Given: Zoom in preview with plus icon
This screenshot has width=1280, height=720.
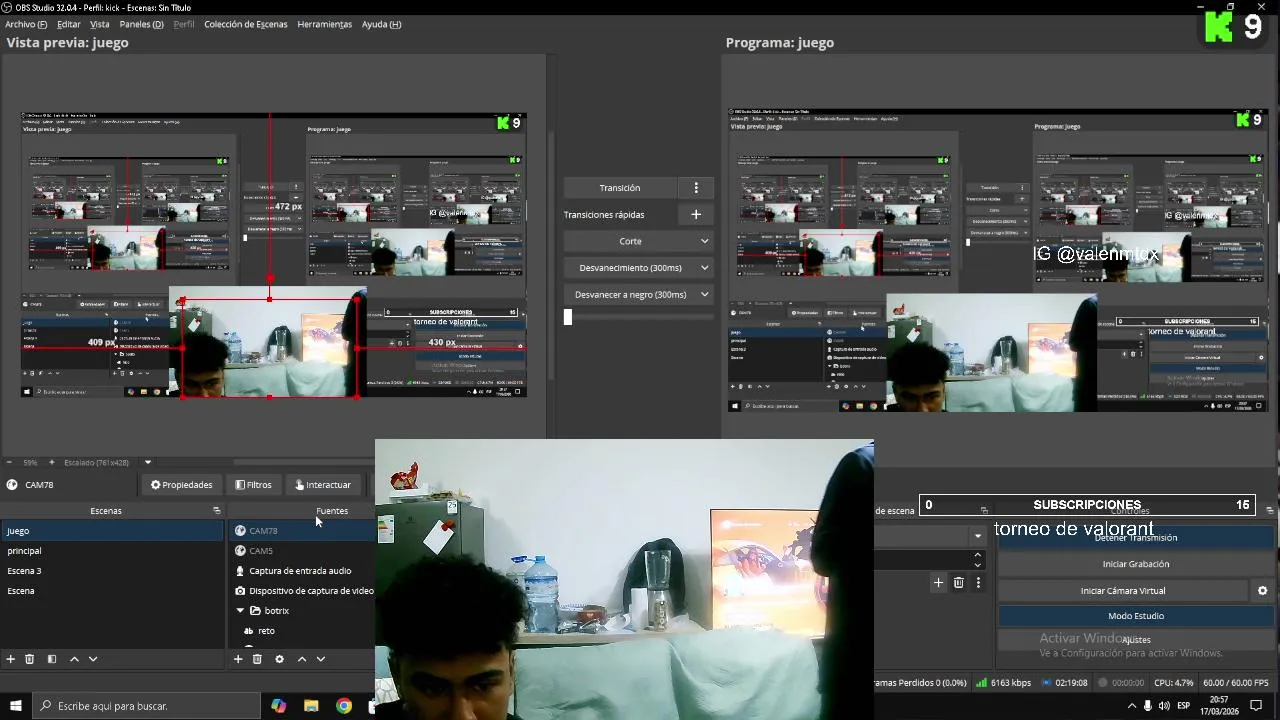Looking at the screenshot, I should [x=52, y=463].
